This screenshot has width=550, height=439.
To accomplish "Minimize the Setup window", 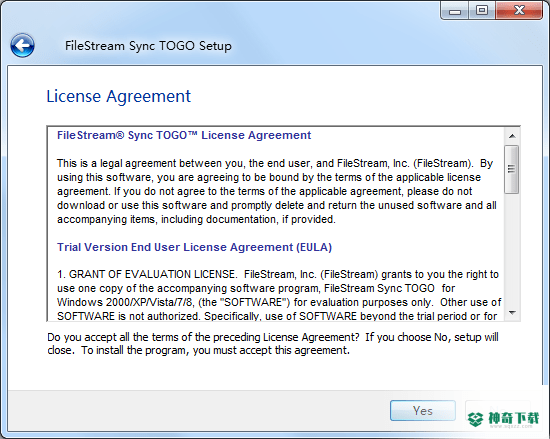I will pos(455,11).
